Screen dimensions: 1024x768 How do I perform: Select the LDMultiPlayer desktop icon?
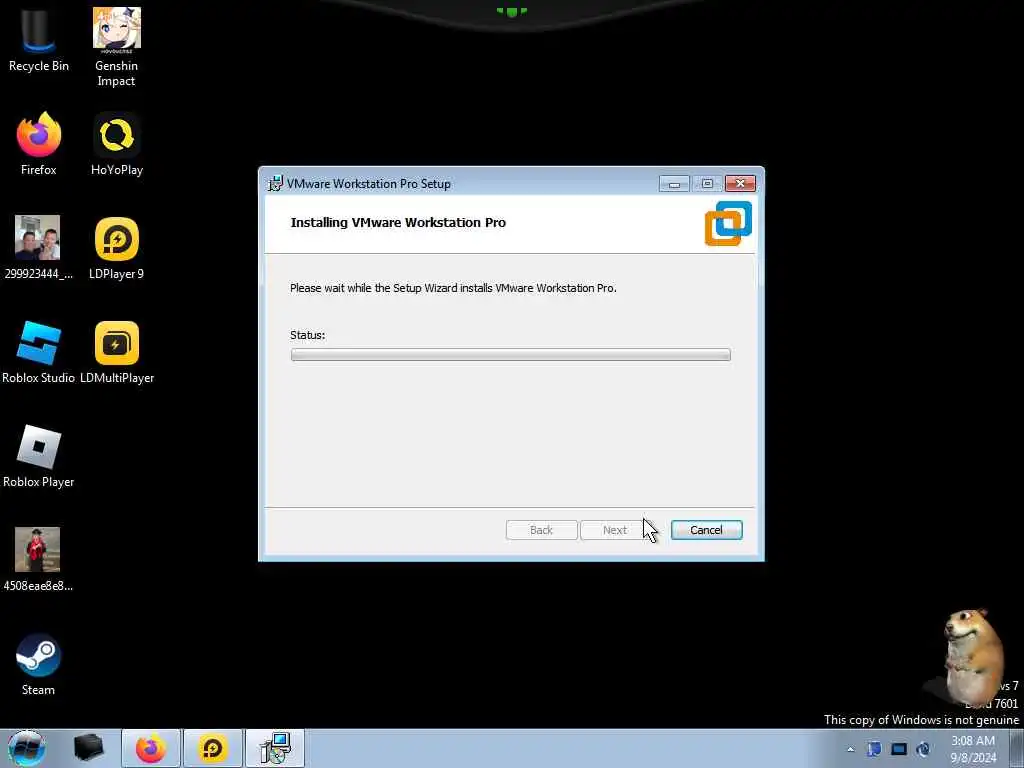[117, 352]
